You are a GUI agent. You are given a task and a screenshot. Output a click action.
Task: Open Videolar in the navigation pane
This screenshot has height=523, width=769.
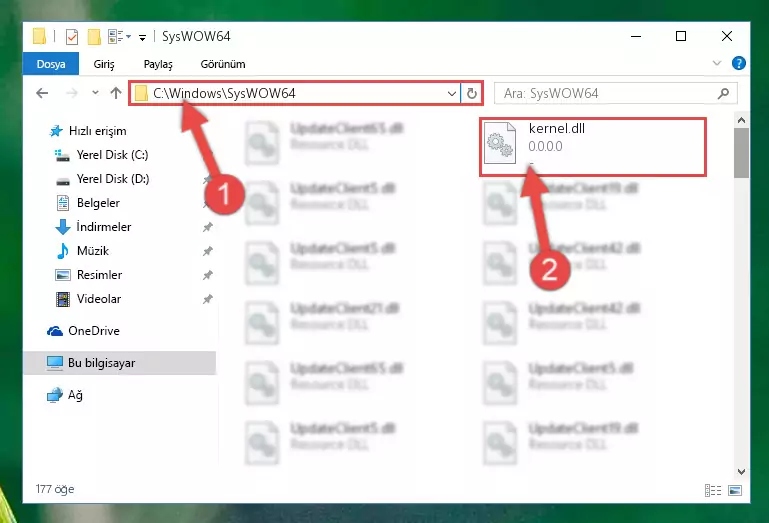coord(99,299)
